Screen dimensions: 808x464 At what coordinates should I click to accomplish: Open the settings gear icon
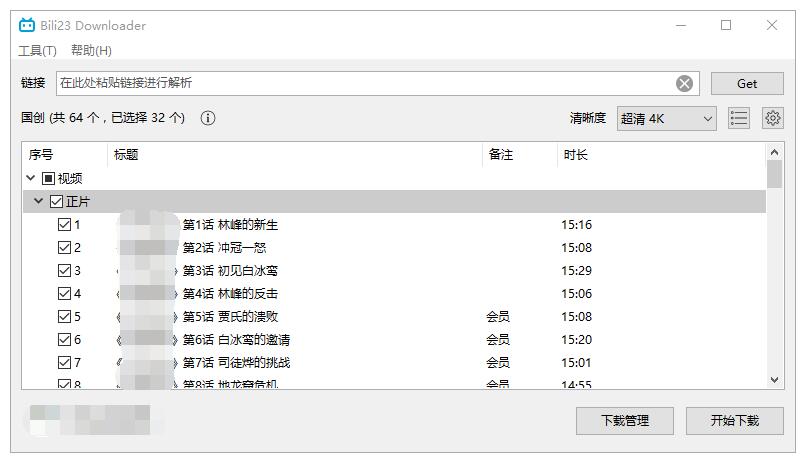772,118
